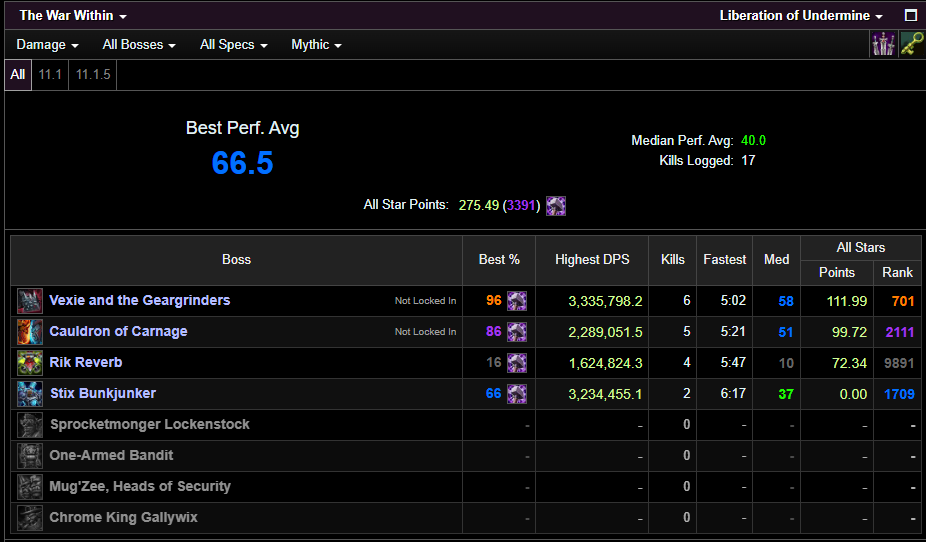Click highest DPS 2,289,051.5
The height and width of the screenshot is (542, 926).
point(605,332)
